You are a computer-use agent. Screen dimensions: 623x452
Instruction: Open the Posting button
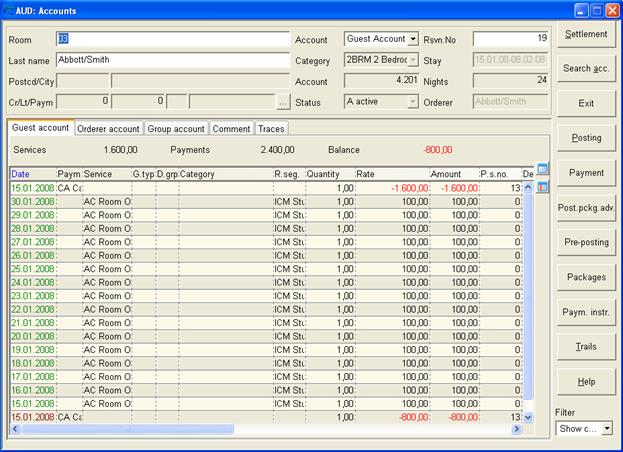pyautogui.click(x=586, y=138)
